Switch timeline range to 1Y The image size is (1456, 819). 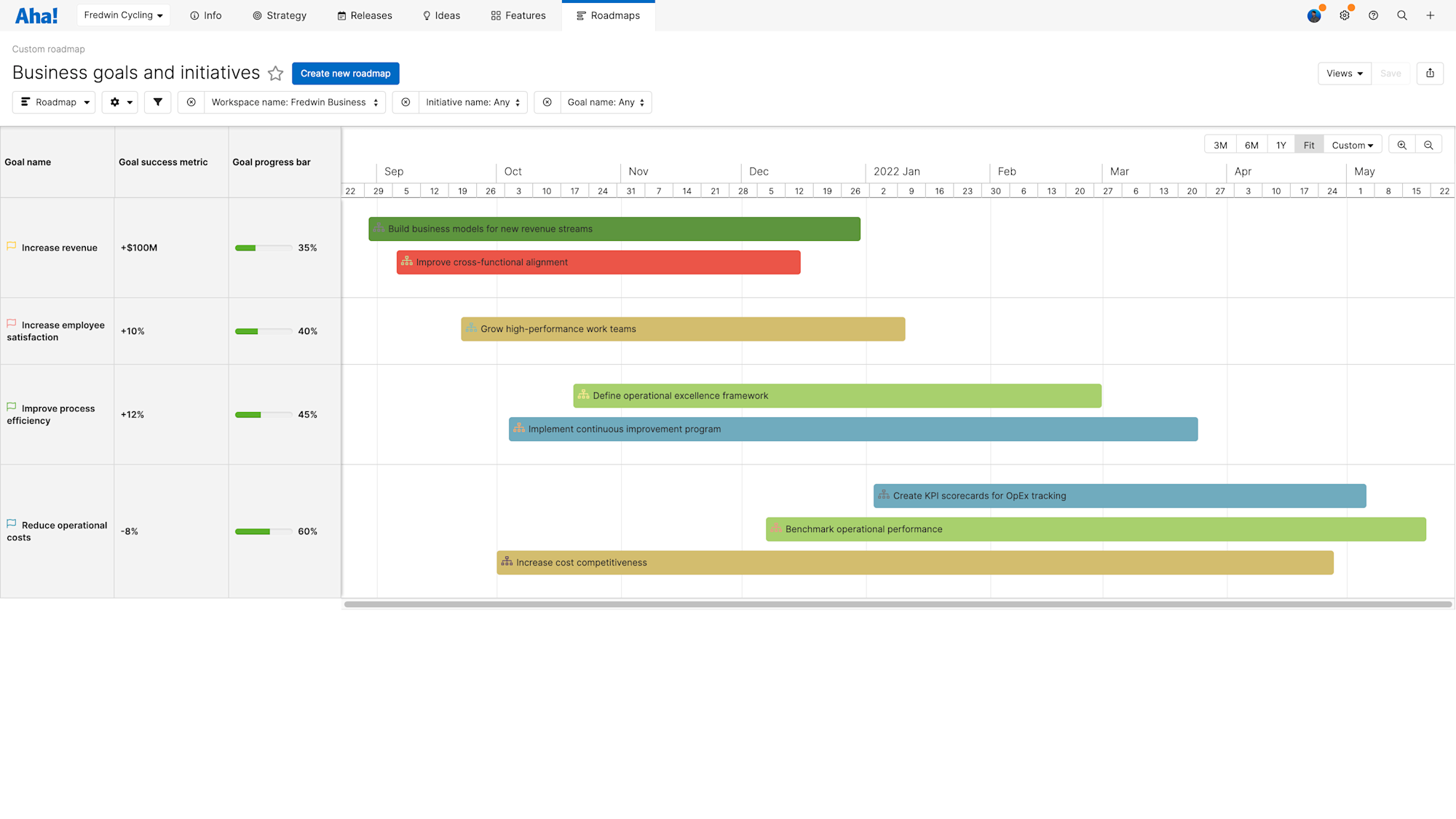point(1281,144)
